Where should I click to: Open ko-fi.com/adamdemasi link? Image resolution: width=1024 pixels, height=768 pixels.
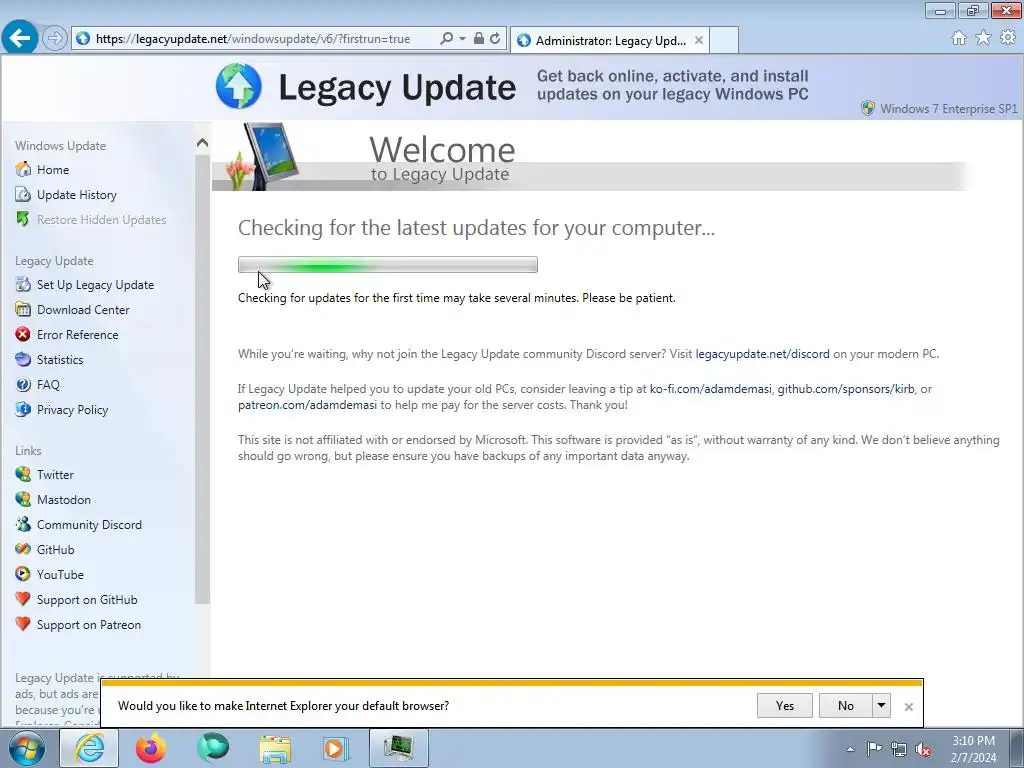[x=711, y=389]
